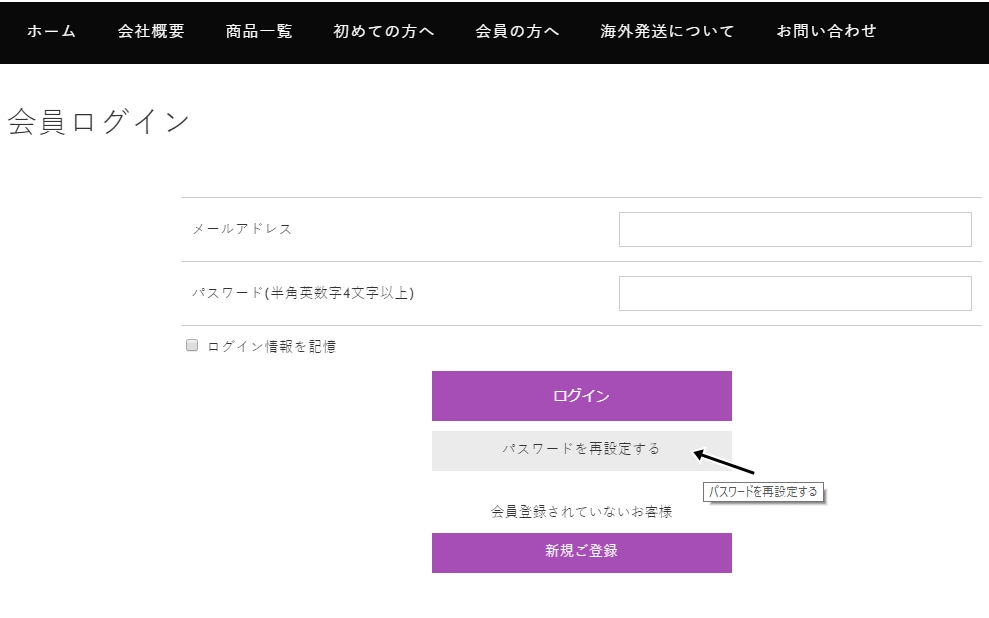Click the パスワード(半角英数字4文字以上) label
This screenshot has height=618, width=989.
(x=303, y=293)
